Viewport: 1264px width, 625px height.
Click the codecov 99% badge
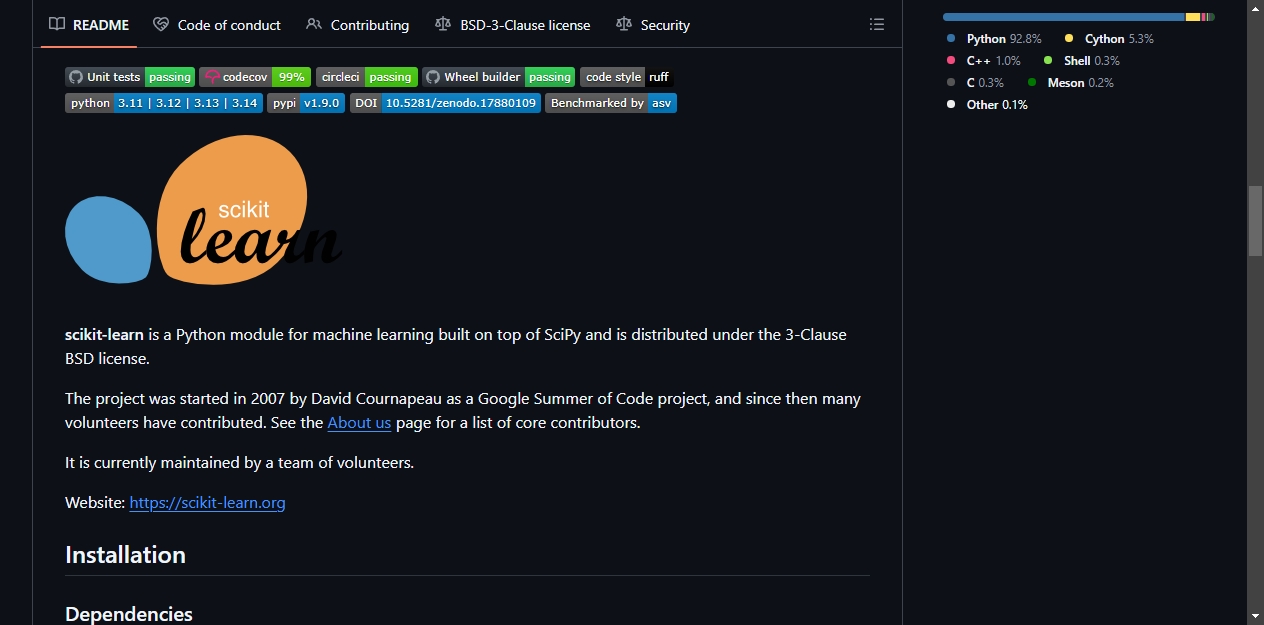pyautogui.click(x=255, y=77)
